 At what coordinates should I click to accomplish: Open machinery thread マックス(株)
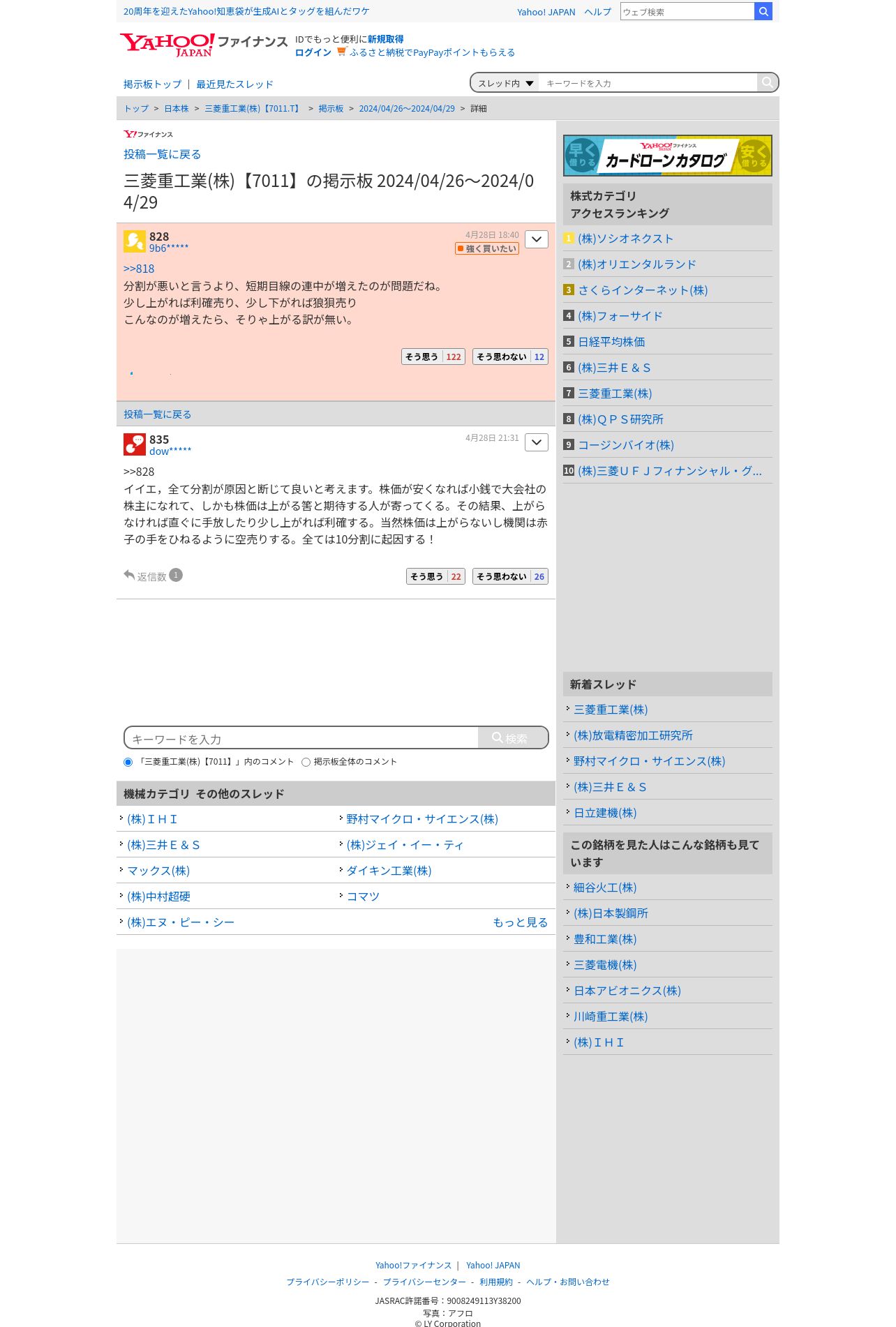pyautogui.click(x=158, y=871)
